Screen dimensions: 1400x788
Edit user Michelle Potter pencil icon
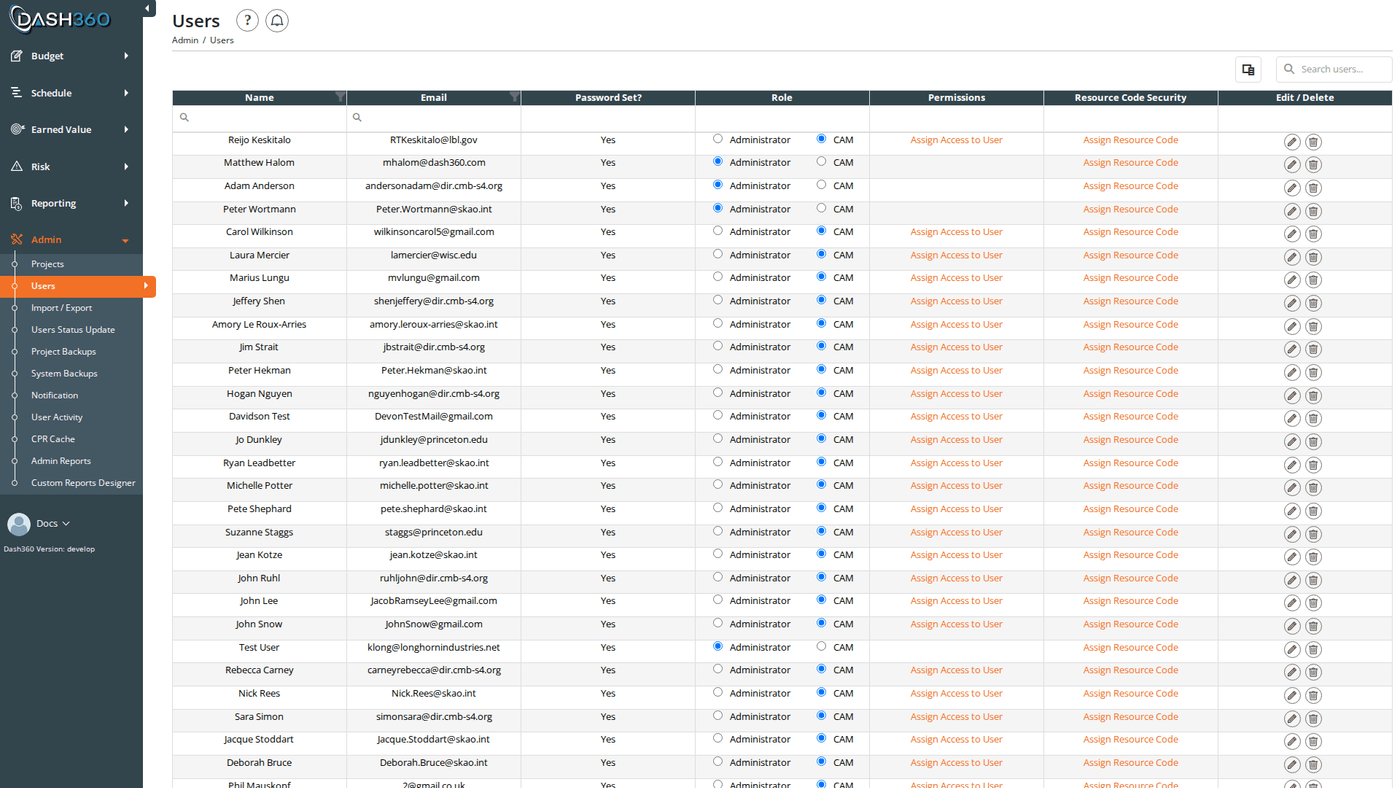[1292, 487]
